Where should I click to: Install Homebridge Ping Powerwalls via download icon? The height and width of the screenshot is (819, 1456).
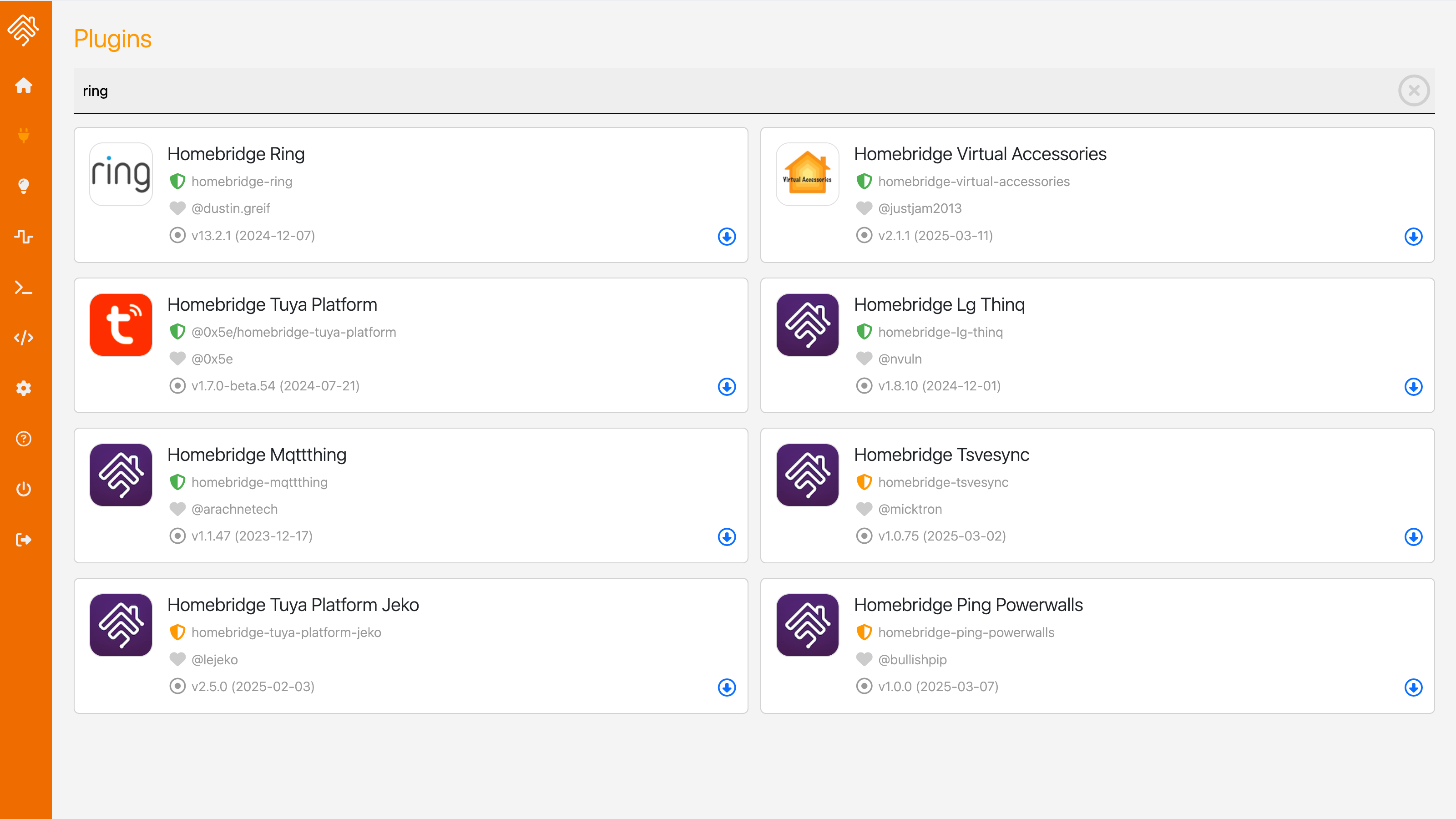(x=1413, y=688)
